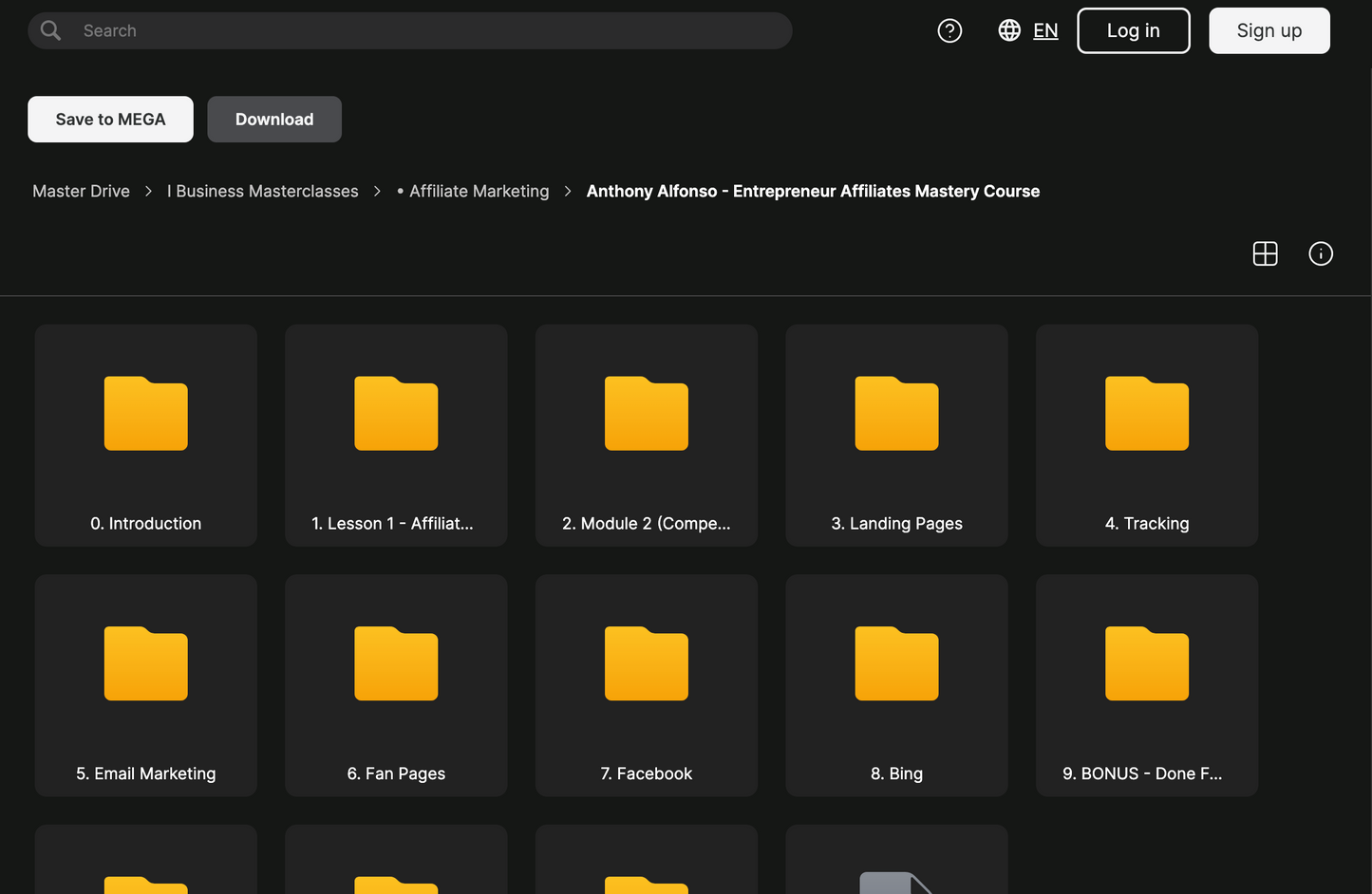Open the 3. Landing Pages folder icon
1372x894 pixels.
pyautogui.click(x=896, y=413)
